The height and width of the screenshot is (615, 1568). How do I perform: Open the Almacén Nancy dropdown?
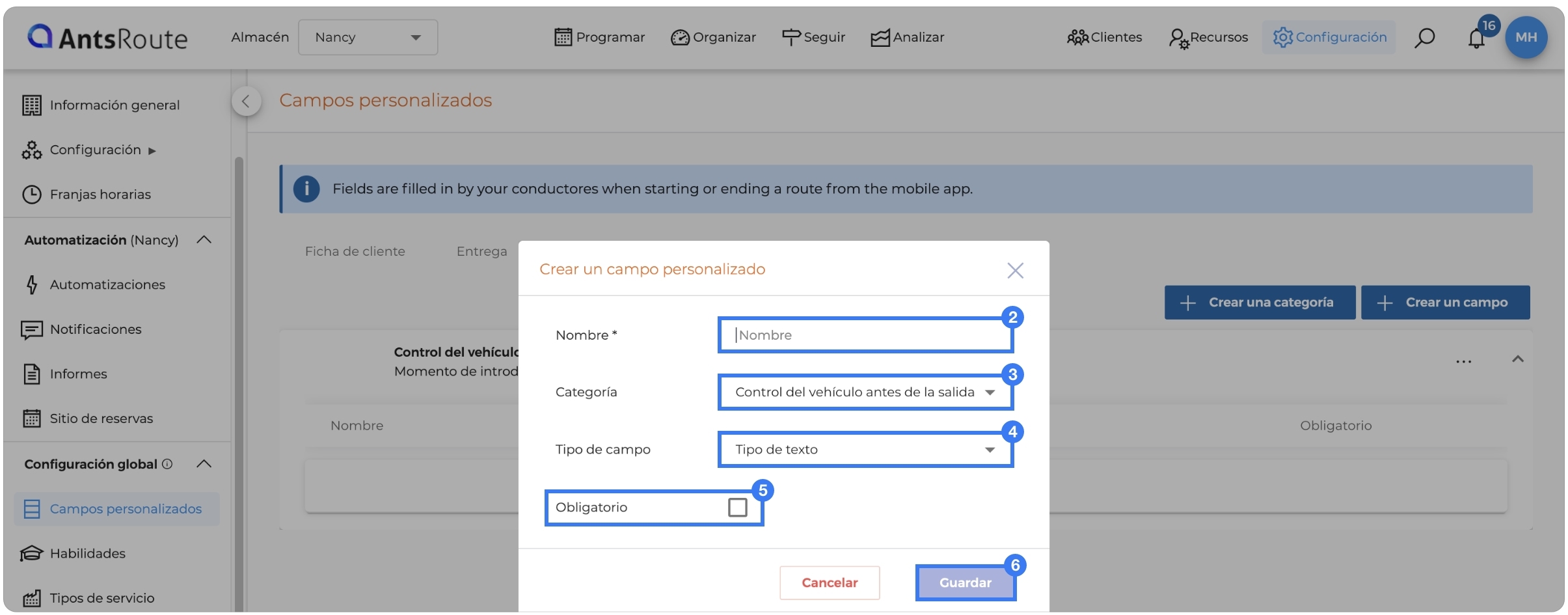point(368,37)
